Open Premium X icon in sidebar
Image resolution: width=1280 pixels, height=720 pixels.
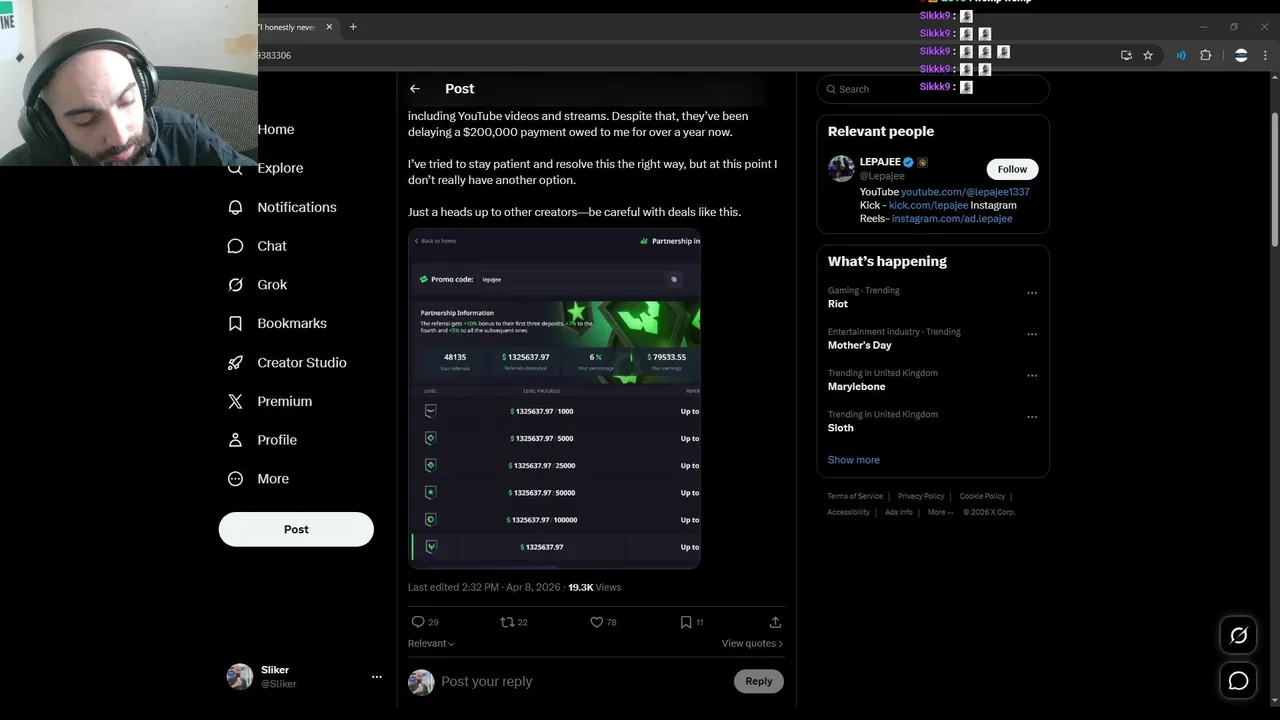[235, 401]
